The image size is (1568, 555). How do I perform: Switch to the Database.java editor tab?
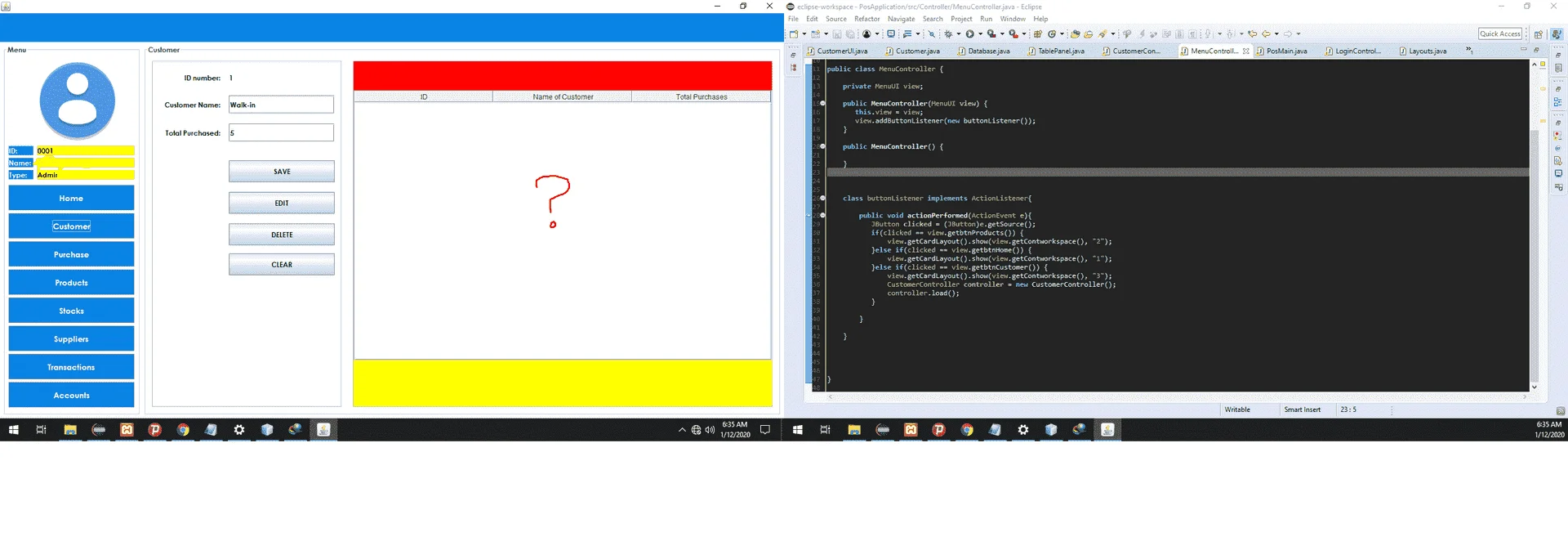click(984, 51)
